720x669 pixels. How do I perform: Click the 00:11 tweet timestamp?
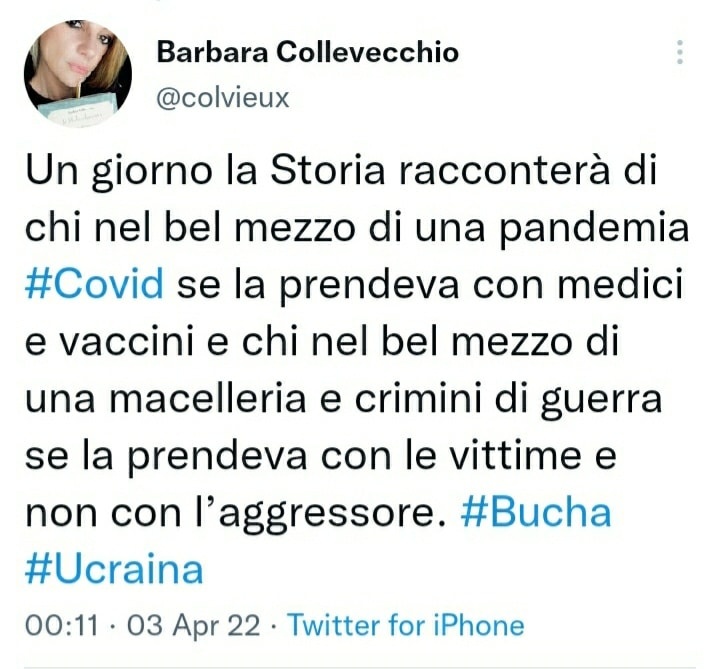click(x=62, y=625)
